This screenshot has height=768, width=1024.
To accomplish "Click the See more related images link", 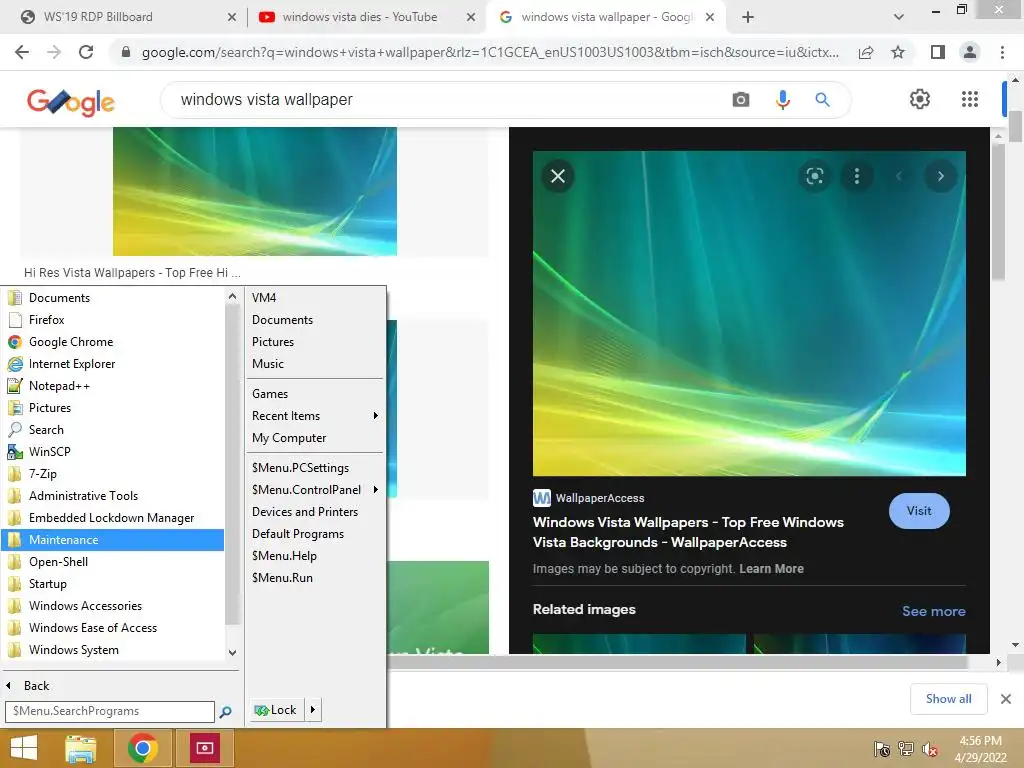I will coord(933,611).
